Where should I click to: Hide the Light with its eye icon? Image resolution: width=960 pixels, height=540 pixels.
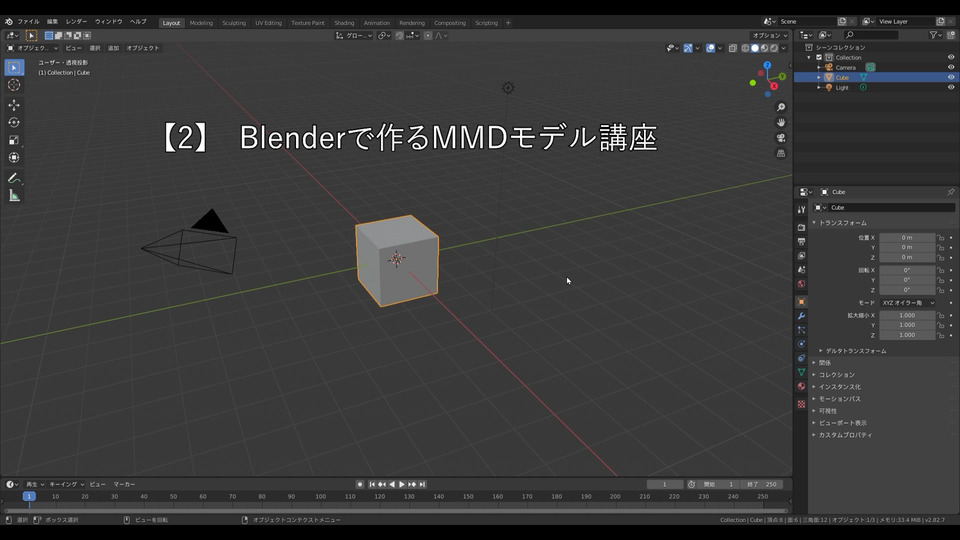point(951,88)
